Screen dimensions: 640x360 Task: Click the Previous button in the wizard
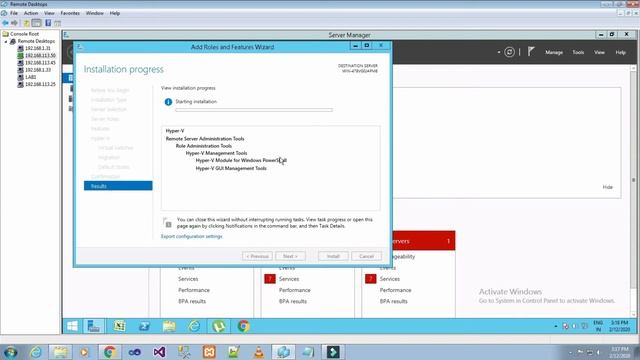(x=257, y=256)
